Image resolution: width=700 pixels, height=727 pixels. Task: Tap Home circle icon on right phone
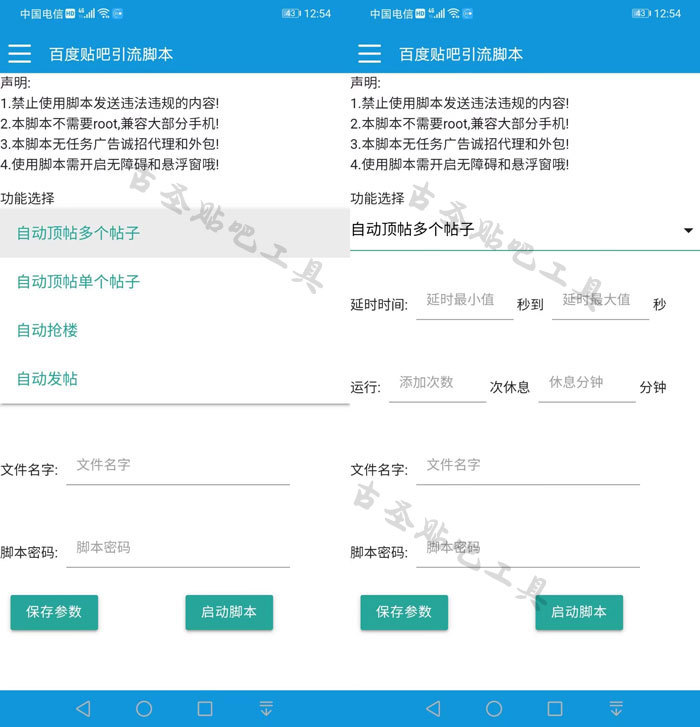[x=494, y=708]
